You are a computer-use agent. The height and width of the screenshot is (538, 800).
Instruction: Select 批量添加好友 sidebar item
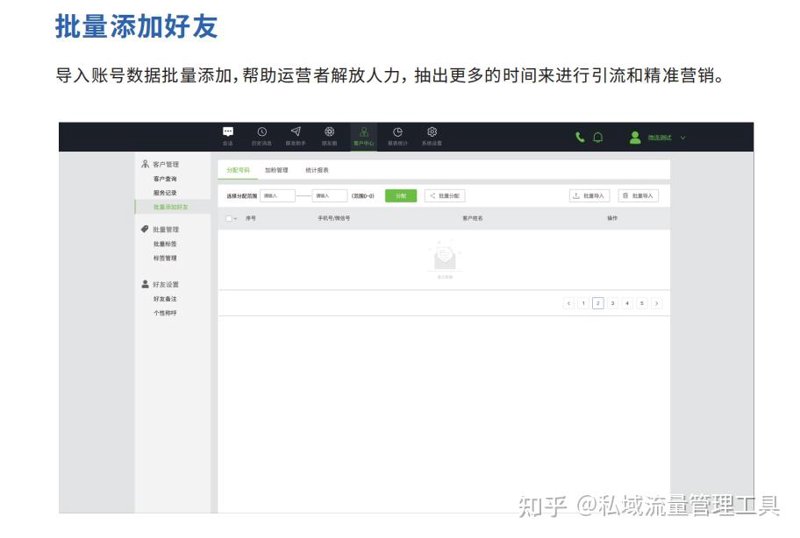click(171, 207)
